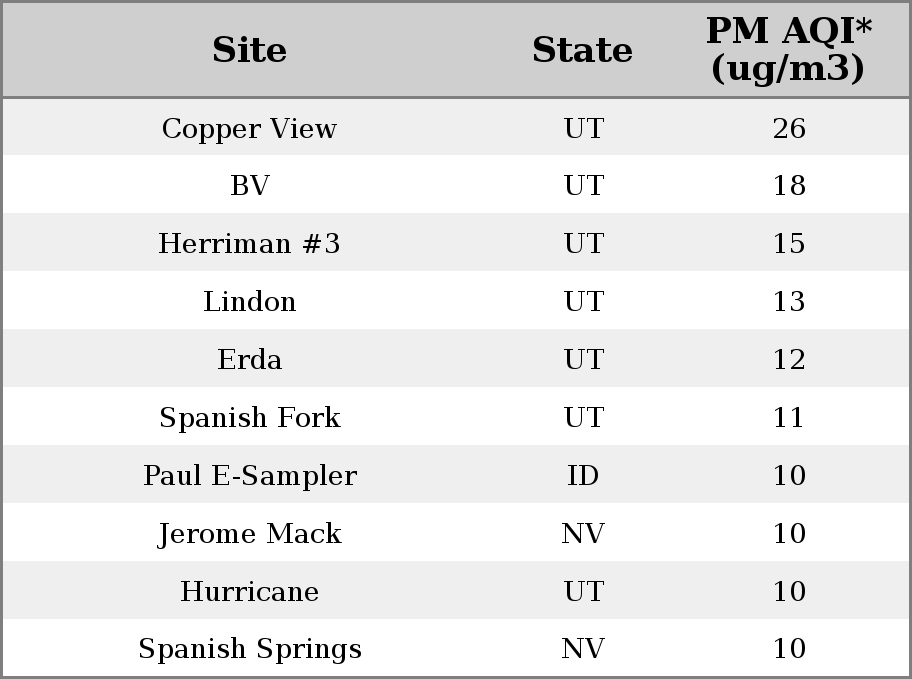The image size is (912, 679).
Task: Click the Site column header
Action: tap(249, 50)
